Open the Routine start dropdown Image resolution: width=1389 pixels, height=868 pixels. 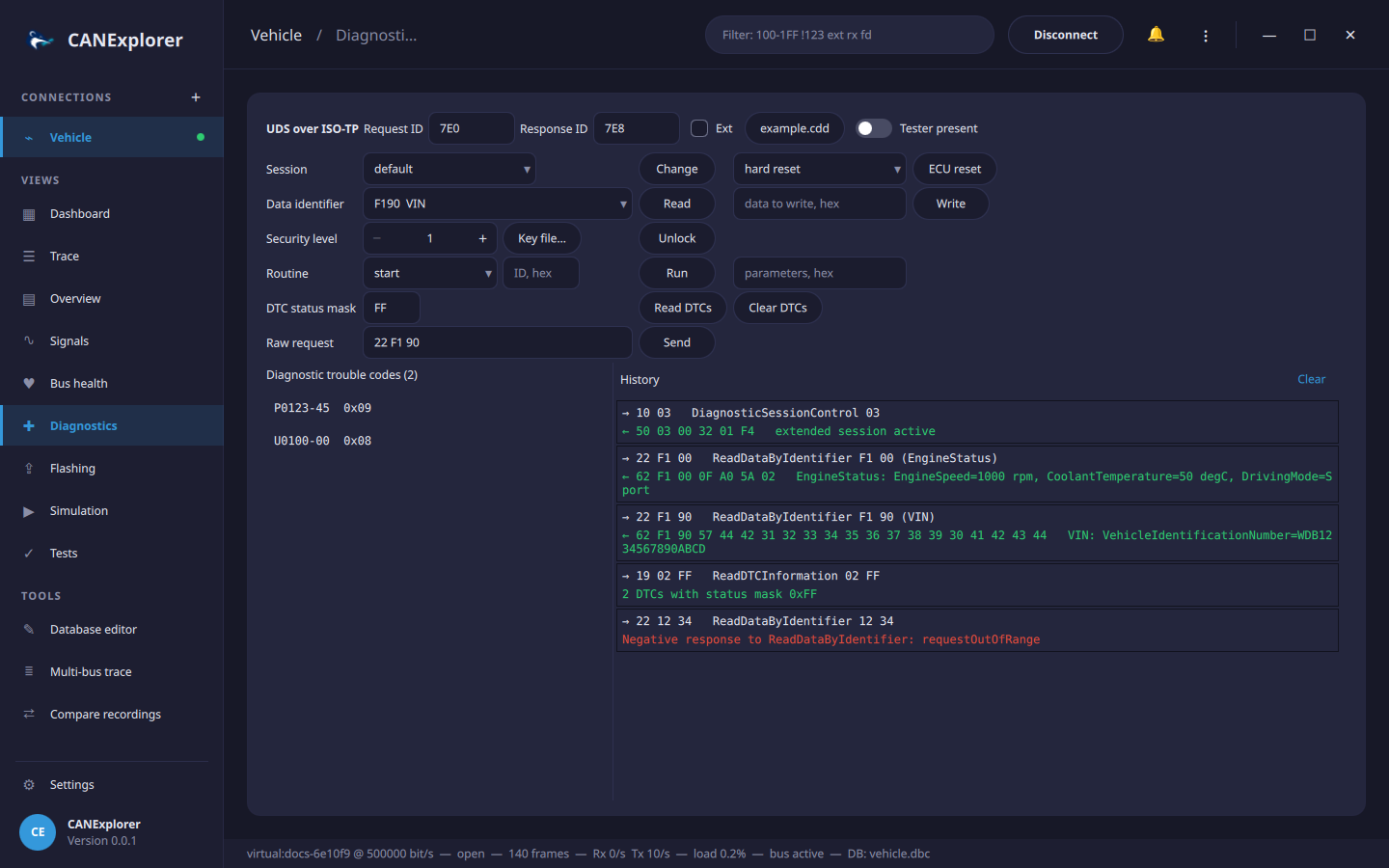430,273
